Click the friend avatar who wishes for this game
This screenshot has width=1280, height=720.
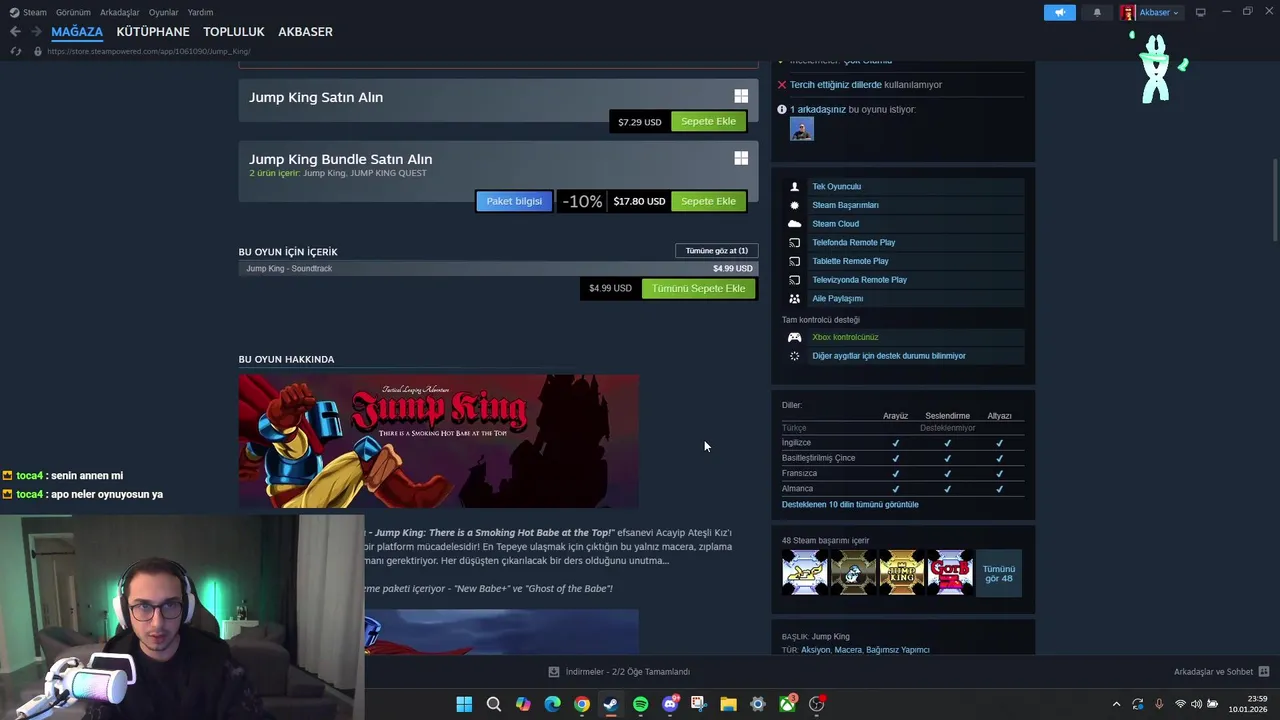[x=802, y=129]
